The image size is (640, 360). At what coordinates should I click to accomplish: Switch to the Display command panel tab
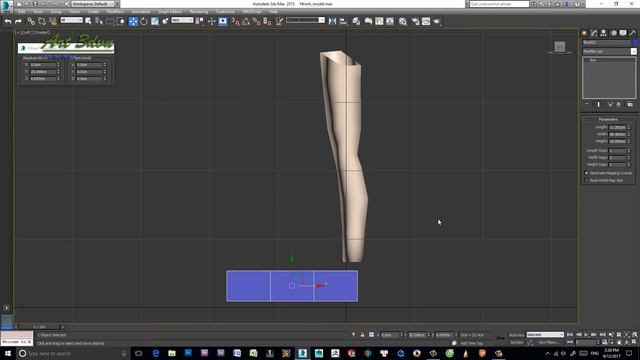pos(623,33)
